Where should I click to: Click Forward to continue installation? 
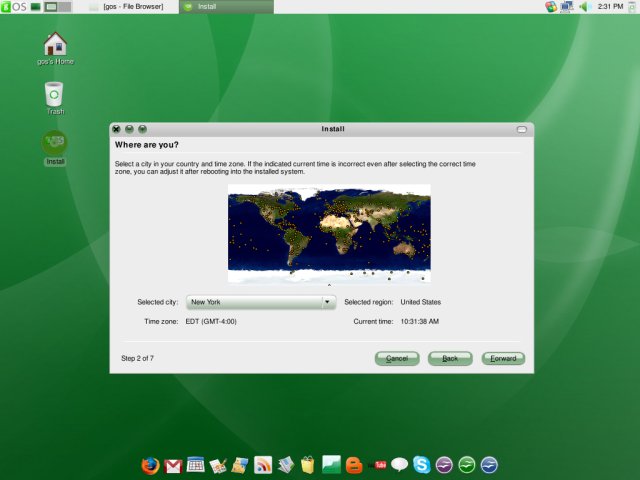click(503, 358)
